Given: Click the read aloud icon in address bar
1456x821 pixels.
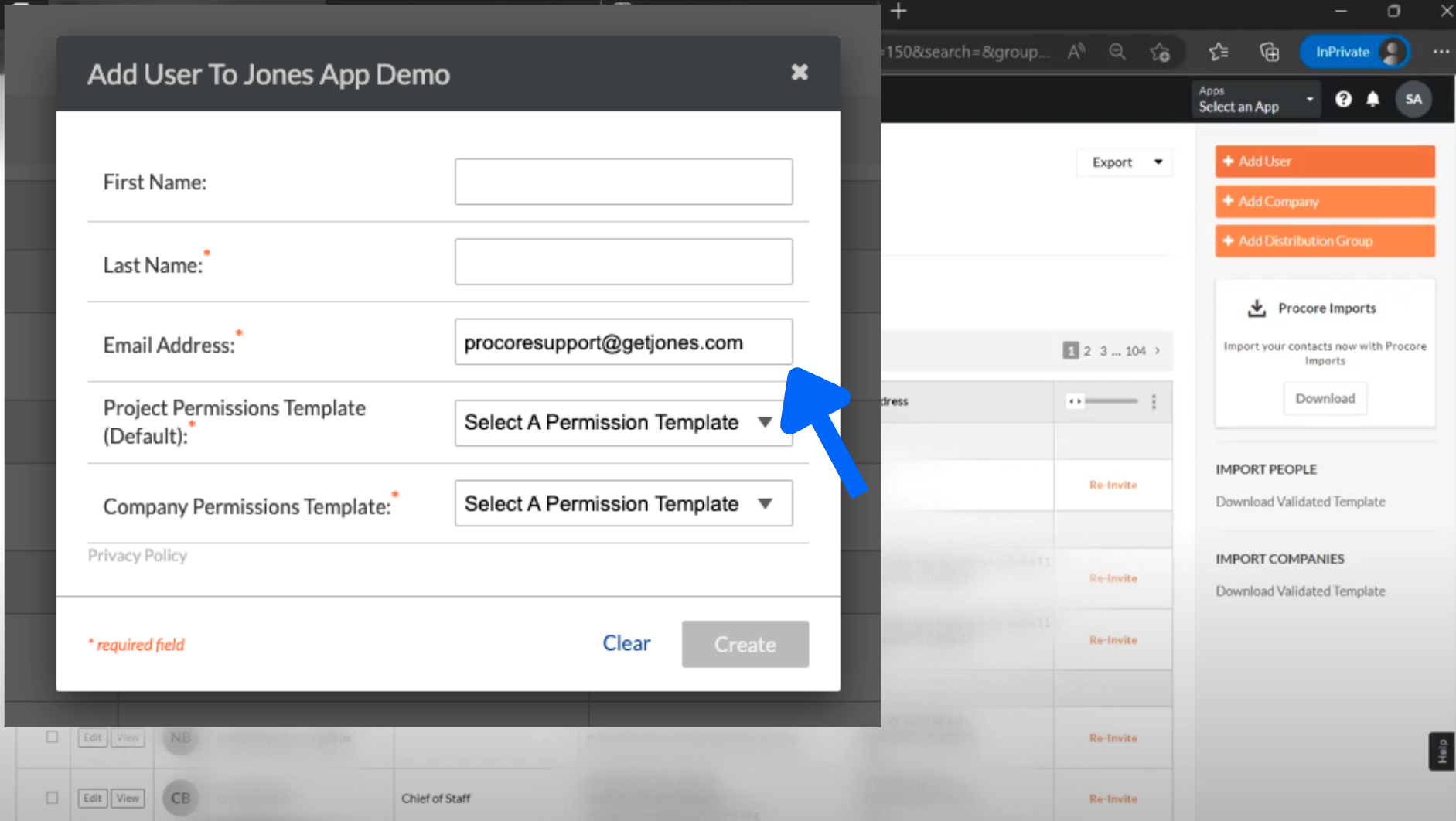Looking at the screenshot, I should (1076, 52).
